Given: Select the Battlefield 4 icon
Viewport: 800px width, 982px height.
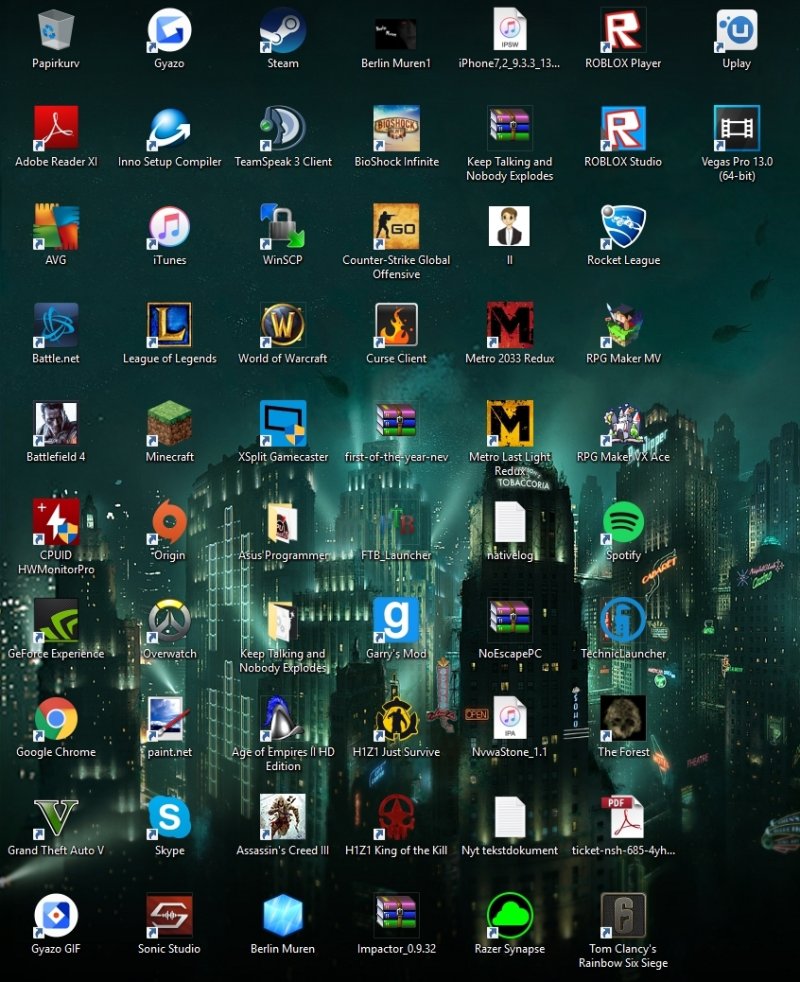Looking at the screenshot, I should (56, 423).
